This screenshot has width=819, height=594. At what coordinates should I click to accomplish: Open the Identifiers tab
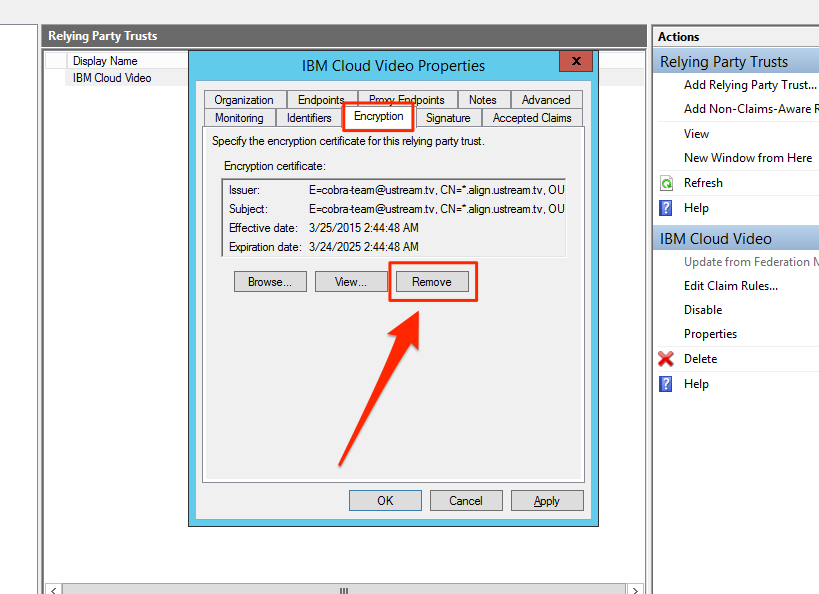click(309, 118)
